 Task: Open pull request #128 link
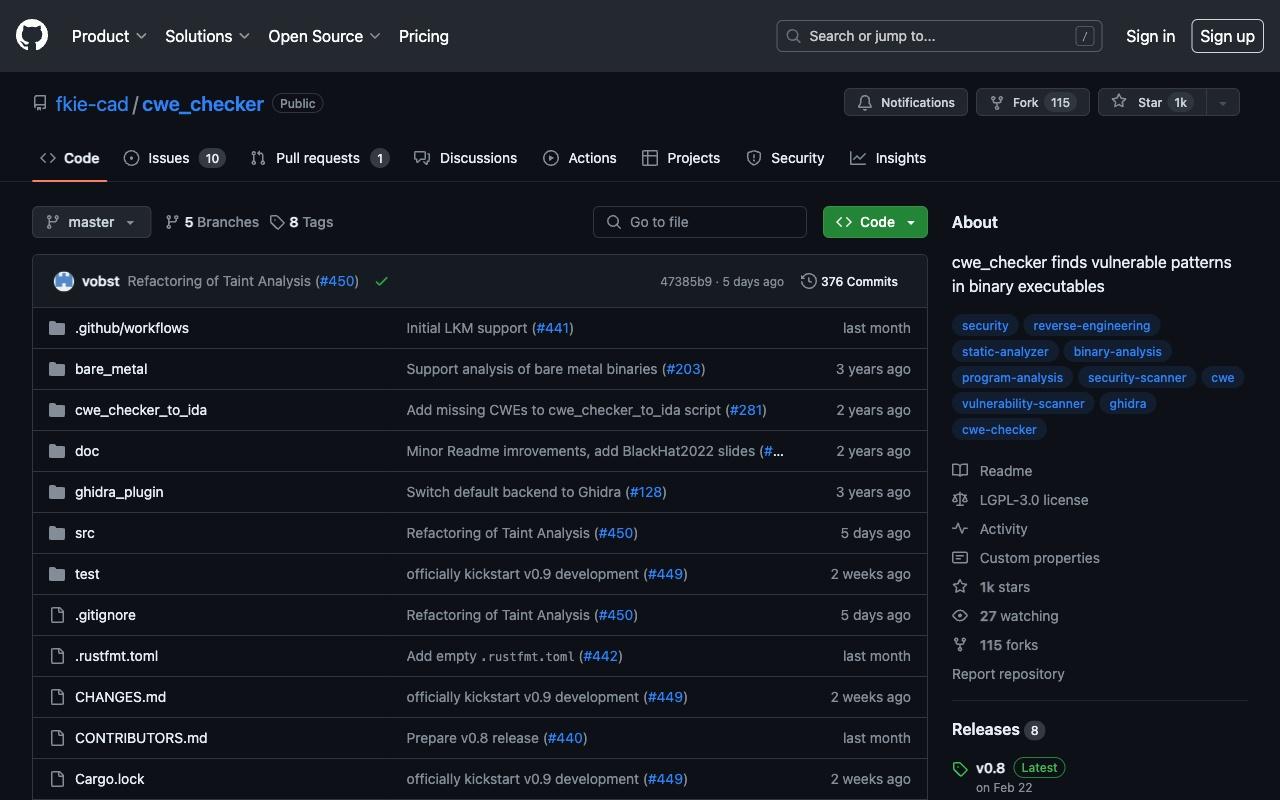pyautogui.click(x=646, y=492)
